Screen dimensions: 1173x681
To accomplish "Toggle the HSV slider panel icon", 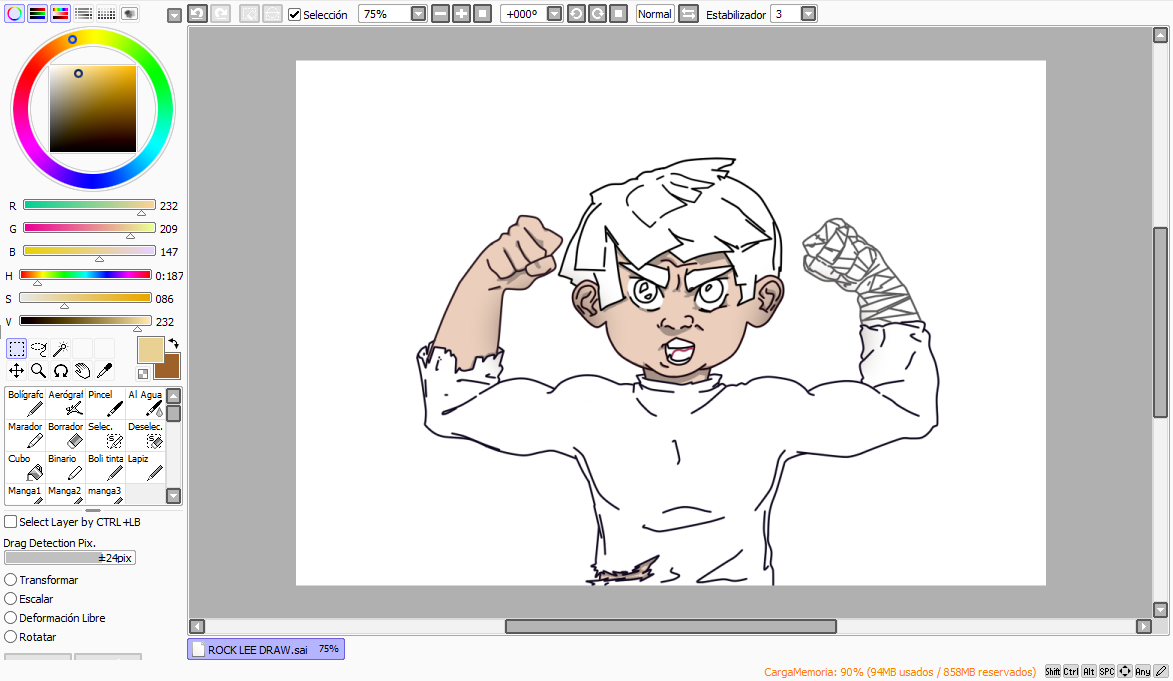I will 61,13.
